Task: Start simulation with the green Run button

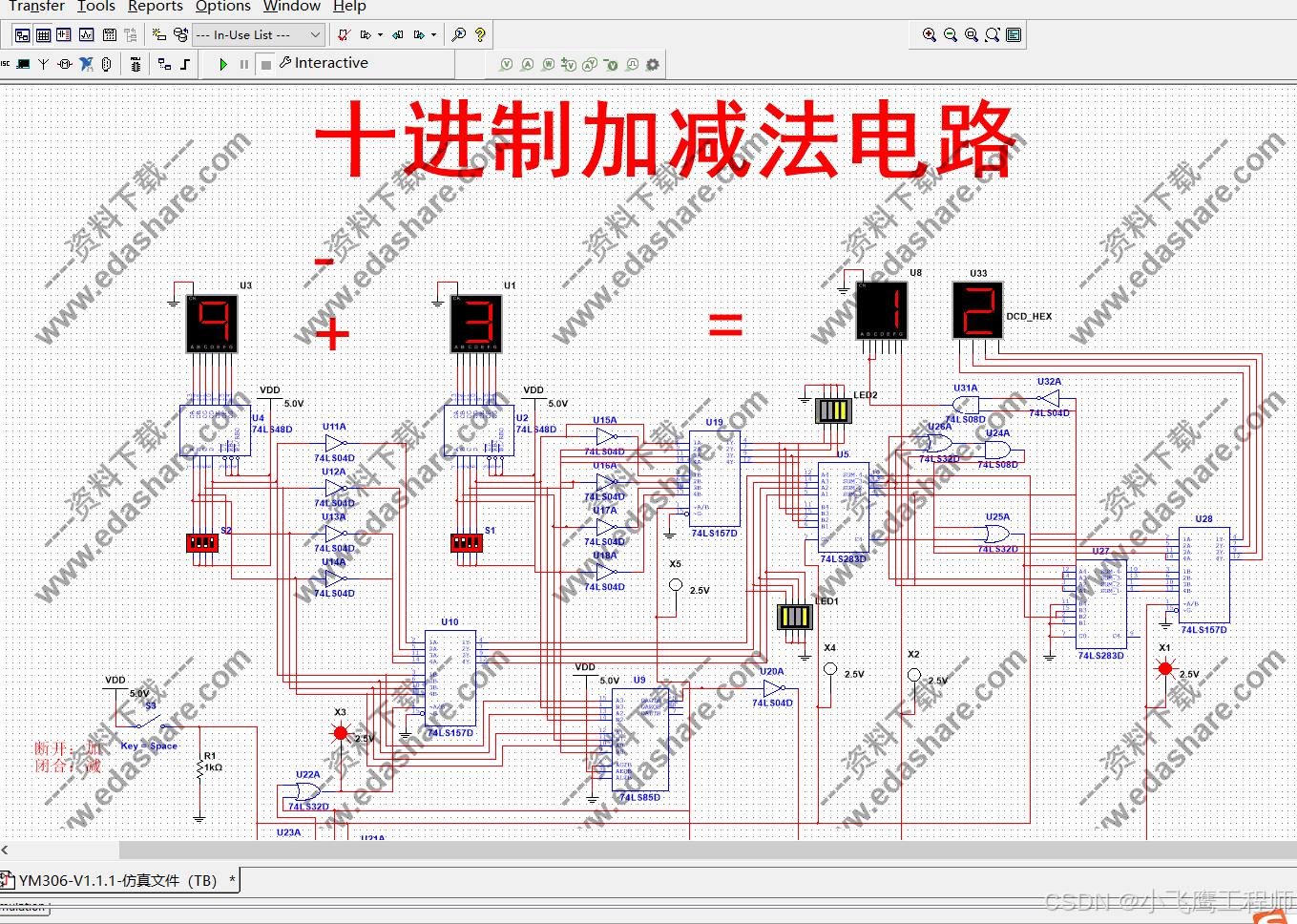Action: [223, 64]
